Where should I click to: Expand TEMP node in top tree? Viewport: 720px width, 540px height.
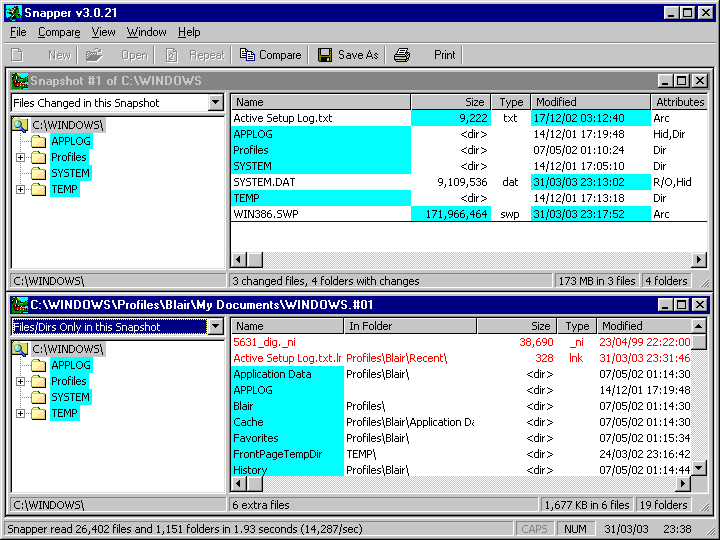[x=20, y=189]
